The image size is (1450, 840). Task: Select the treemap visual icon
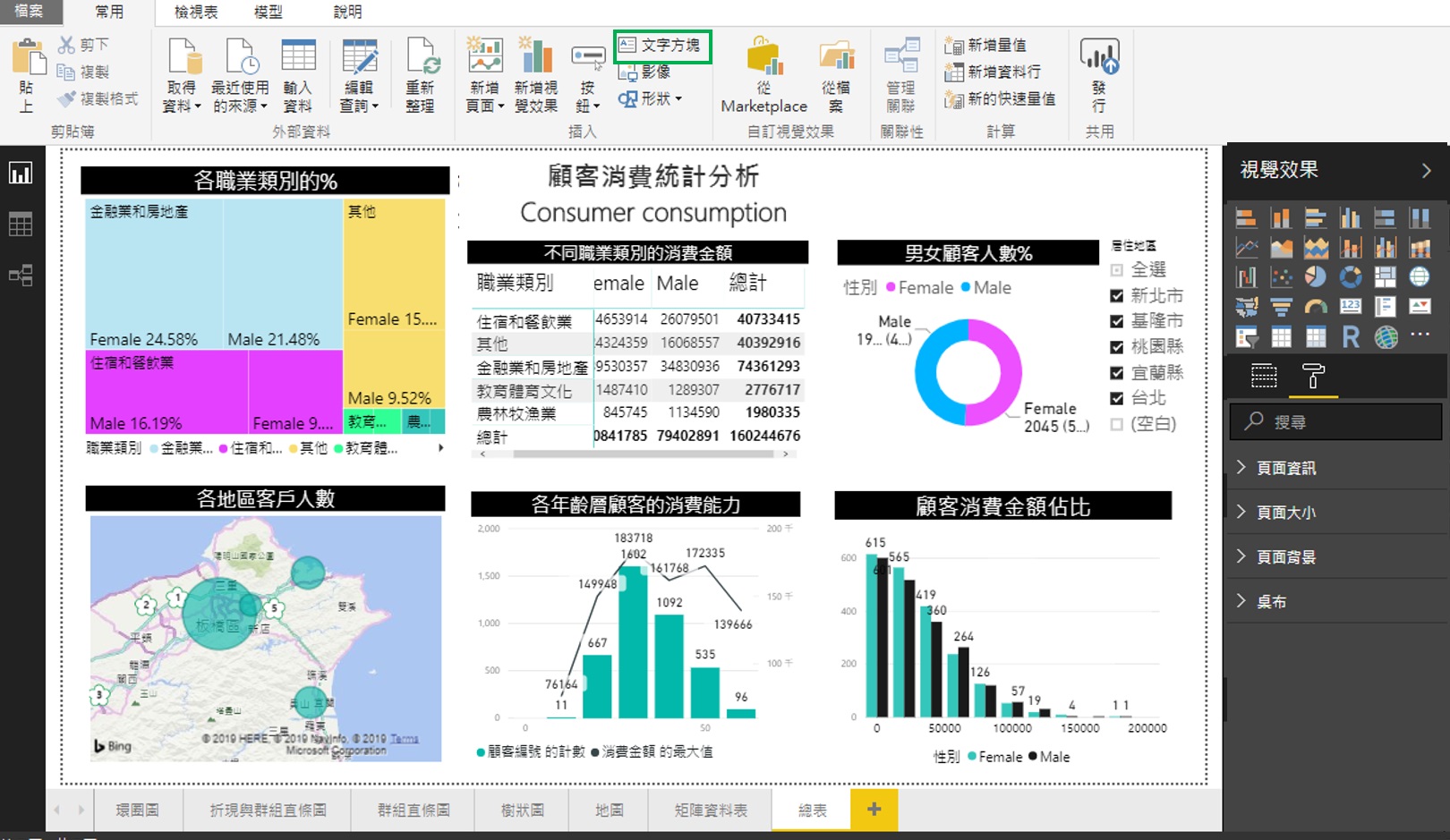pos(1386,277)
